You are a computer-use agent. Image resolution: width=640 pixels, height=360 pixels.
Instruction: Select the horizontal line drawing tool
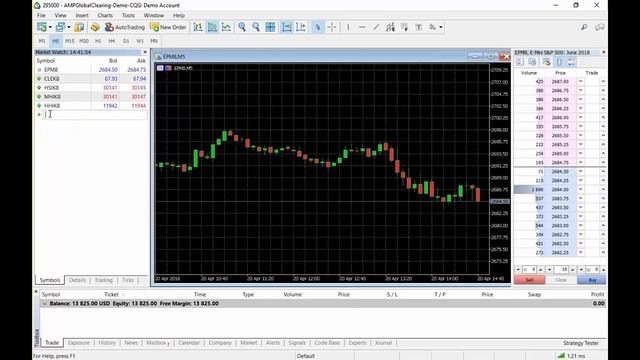[x=362, y=27]
